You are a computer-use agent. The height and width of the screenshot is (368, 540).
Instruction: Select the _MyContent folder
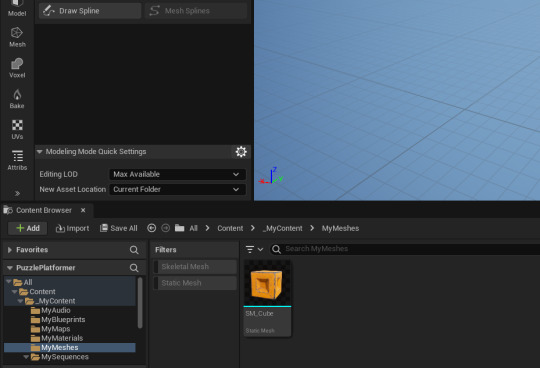coord(70,301)
